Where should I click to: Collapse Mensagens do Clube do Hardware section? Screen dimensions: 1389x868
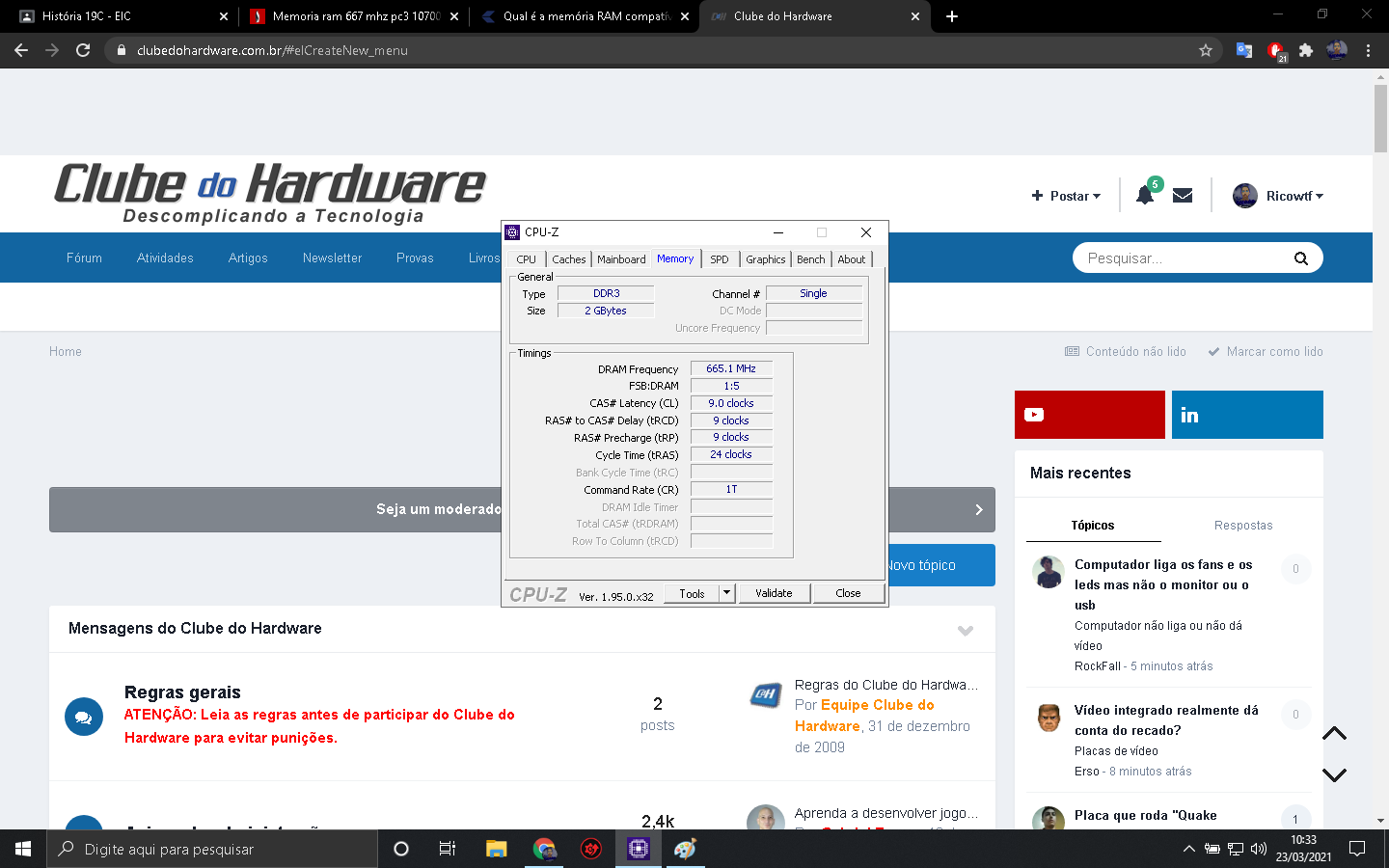coord(966,630)
